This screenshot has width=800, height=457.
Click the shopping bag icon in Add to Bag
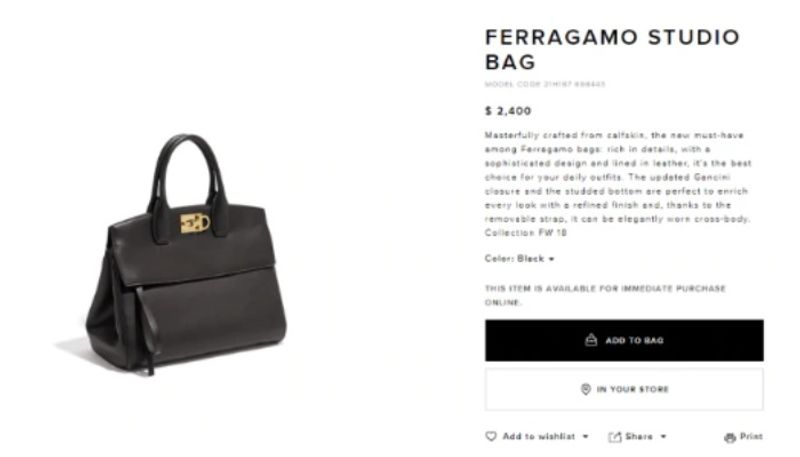tap(591, 340)
